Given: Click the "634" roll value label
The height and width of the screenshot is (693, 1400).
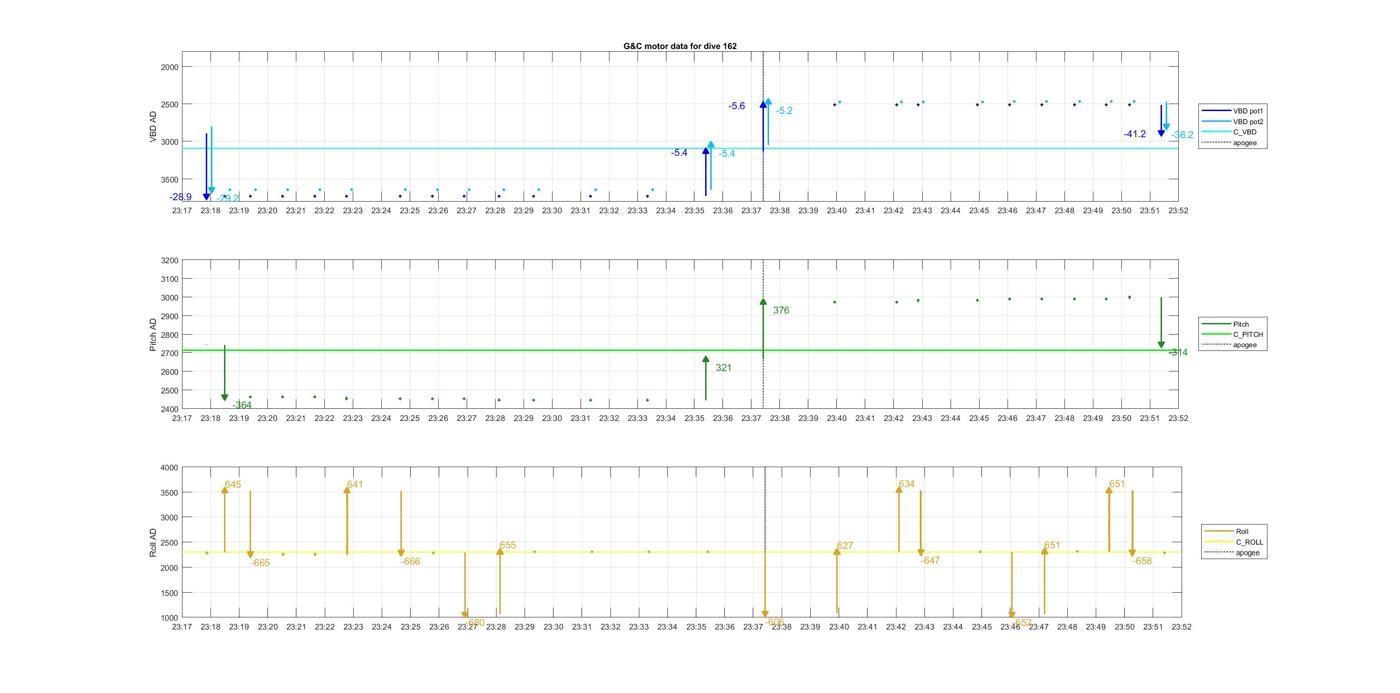Looking at the screenshot, I should (x=906, y=484).
